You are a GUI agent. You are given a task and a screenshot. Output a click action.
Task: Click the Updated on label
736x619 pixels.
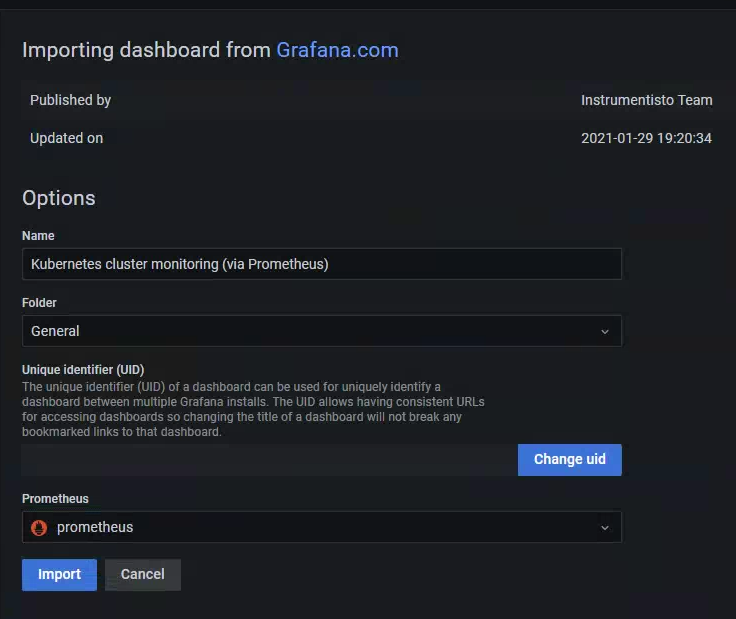(x=66, y=138)
